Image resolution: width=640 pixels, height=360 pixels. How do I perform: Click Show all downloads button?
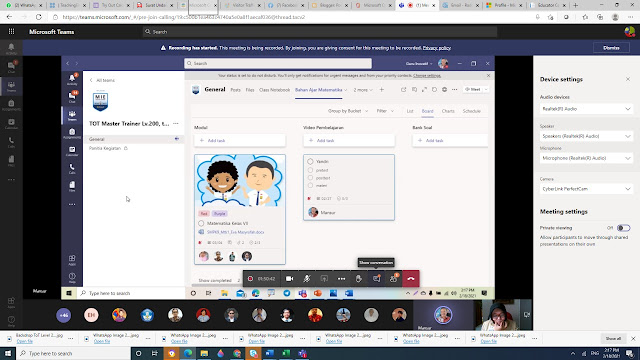pos(613,338)
